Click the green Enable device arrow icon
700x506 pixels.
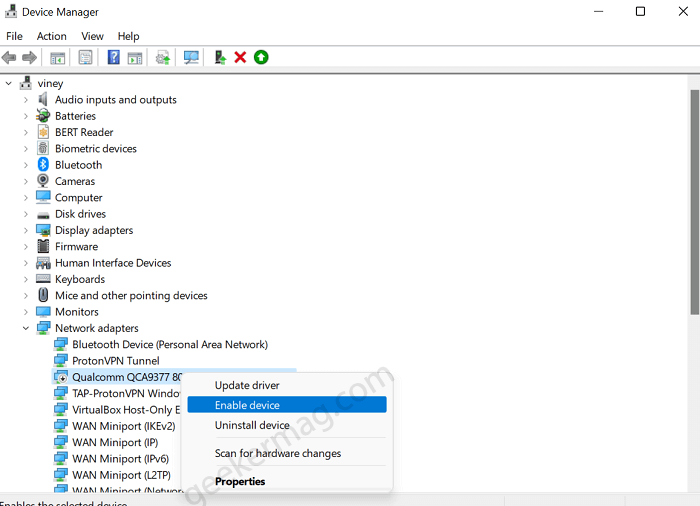click(x=261, y=57)
